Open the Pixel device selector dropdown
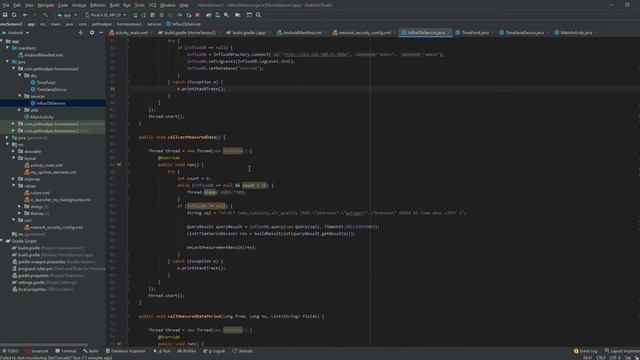Screen dimensions: 640x360 coord(106,15)
